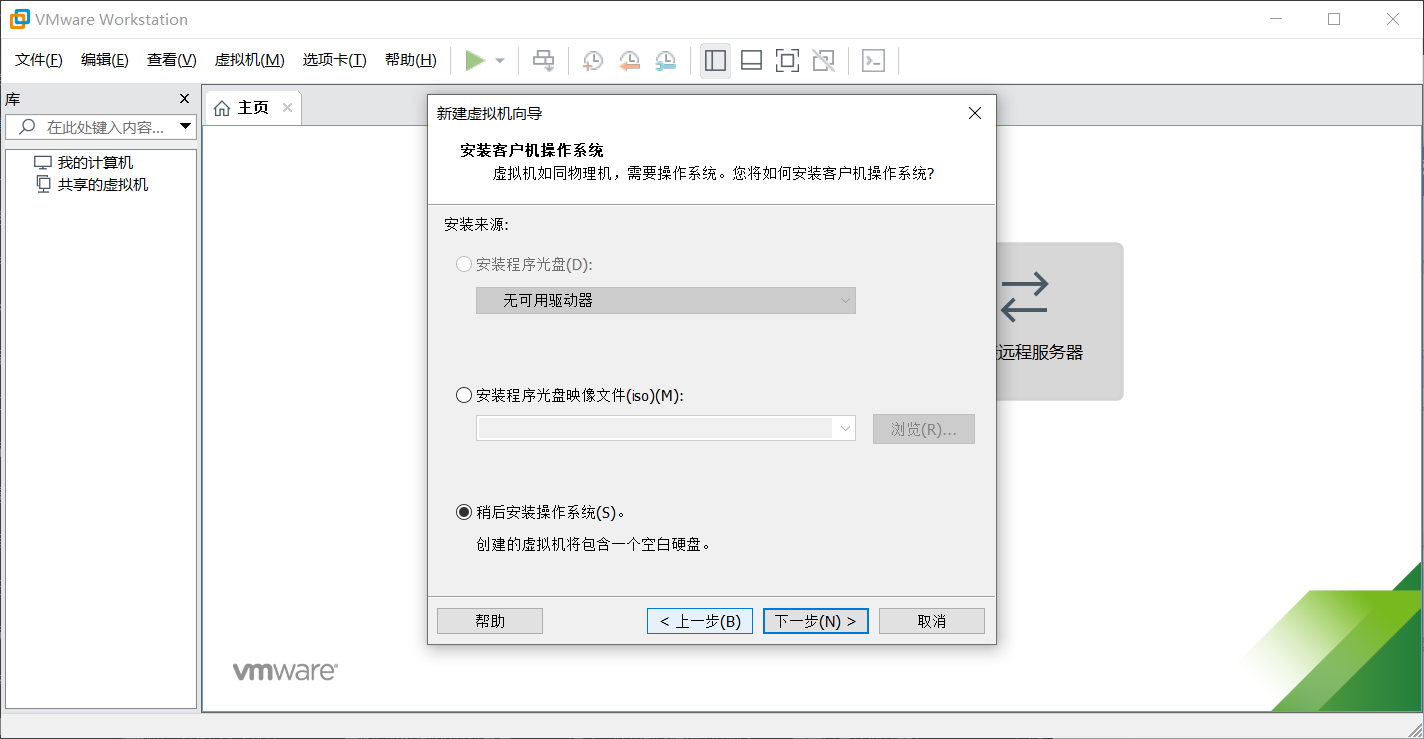This screenshot has width=1424, height=739.
Task: Open the 选项卡(T) menu
Action: coord(335,60)
